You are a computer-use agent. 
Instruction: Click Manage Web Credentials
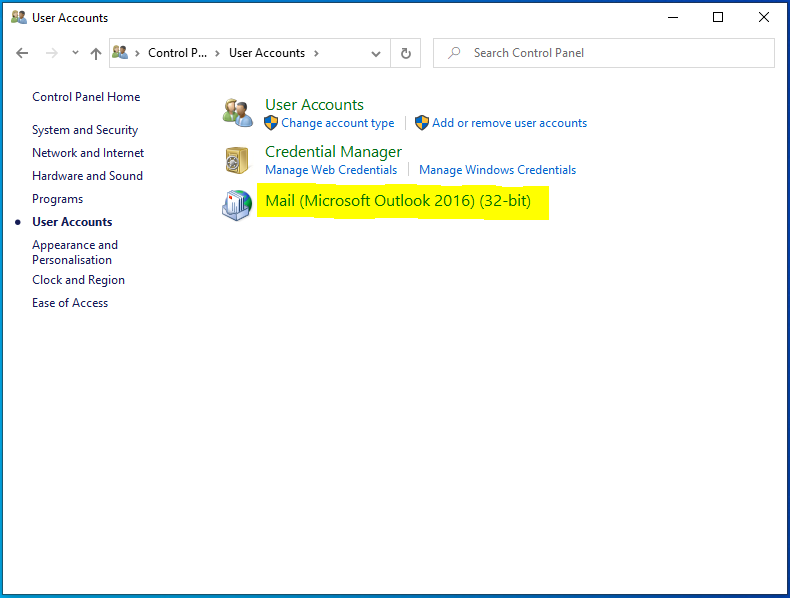pos(331,170)
